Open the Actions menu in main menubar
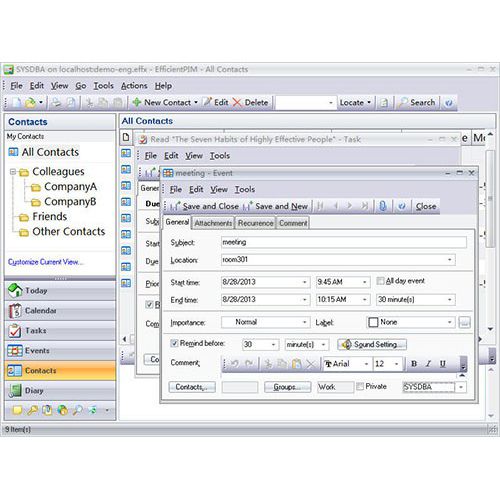Image resolution: width=500 pixels, height=500 pixels. 134,86
